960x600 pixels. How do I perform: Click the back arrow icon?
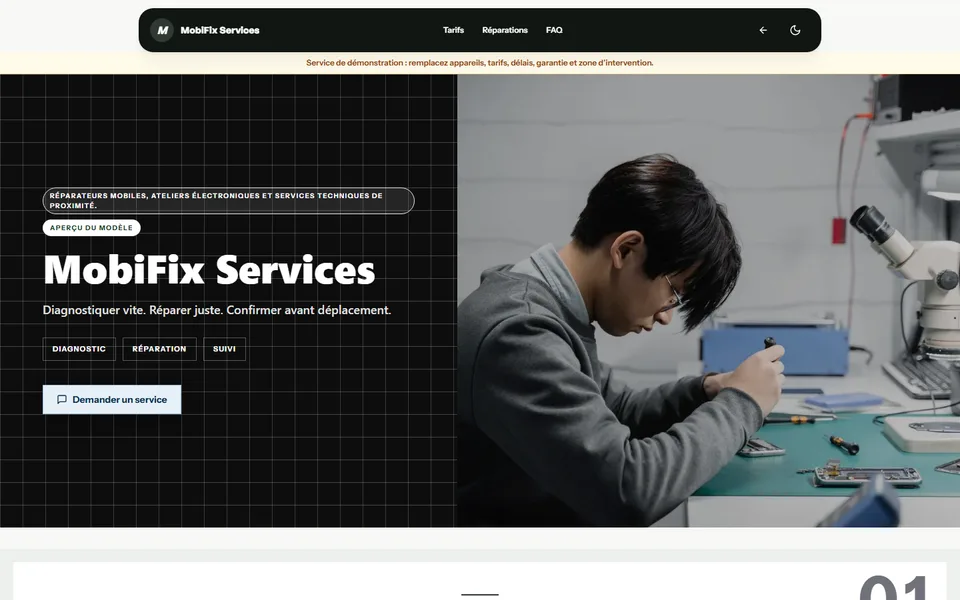(763, 30)
